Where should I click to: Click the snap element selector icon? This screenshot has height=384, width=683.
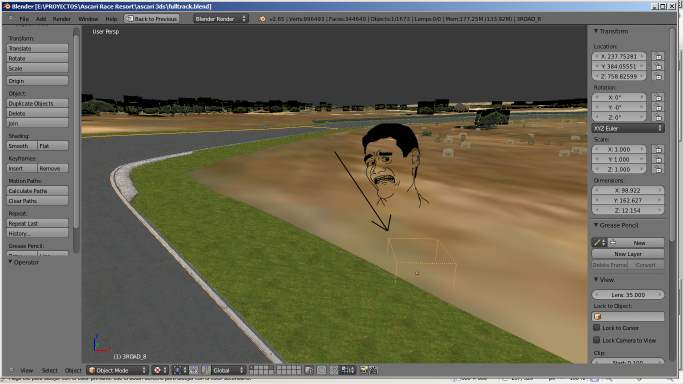(347, 371)
